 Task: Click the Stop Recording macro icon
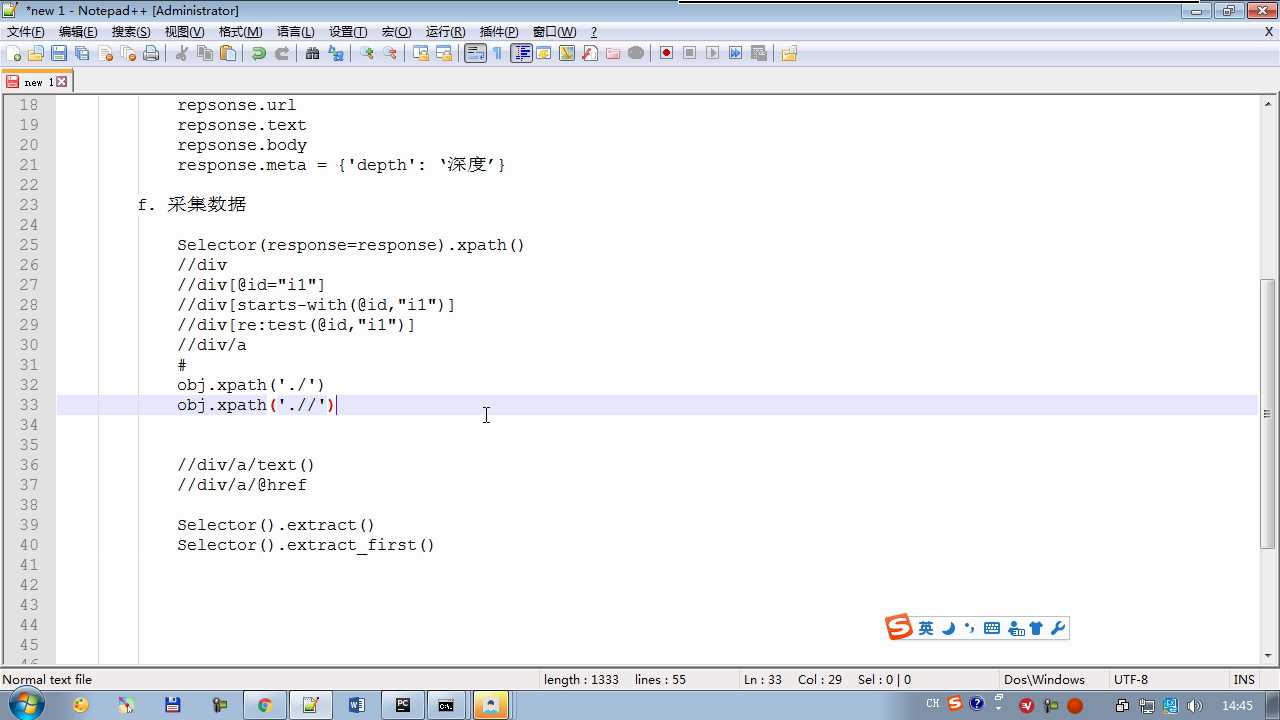click(x=690, y=54)
